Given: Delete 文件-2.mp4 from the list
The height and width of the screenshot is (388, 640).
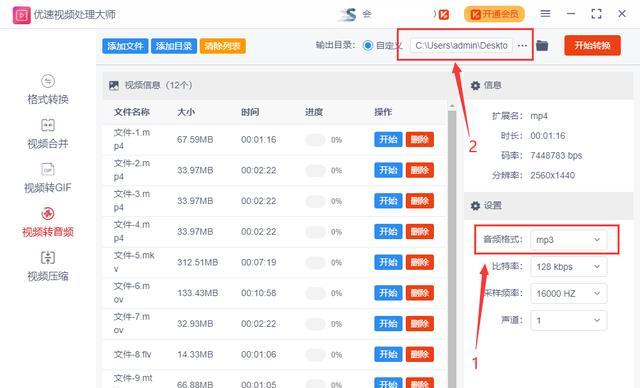Looking at the screenshot, I should tap(420, 170).
